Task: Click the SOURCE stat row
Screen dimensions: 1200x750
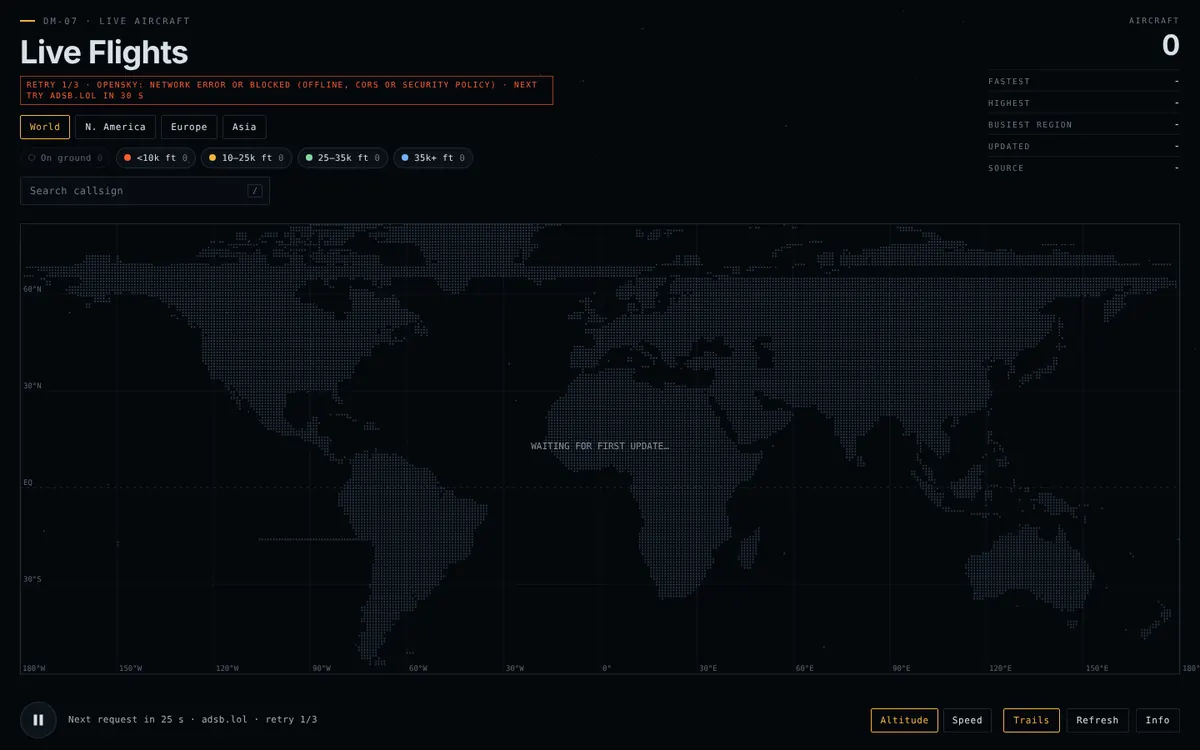Action: point(1084,168)
